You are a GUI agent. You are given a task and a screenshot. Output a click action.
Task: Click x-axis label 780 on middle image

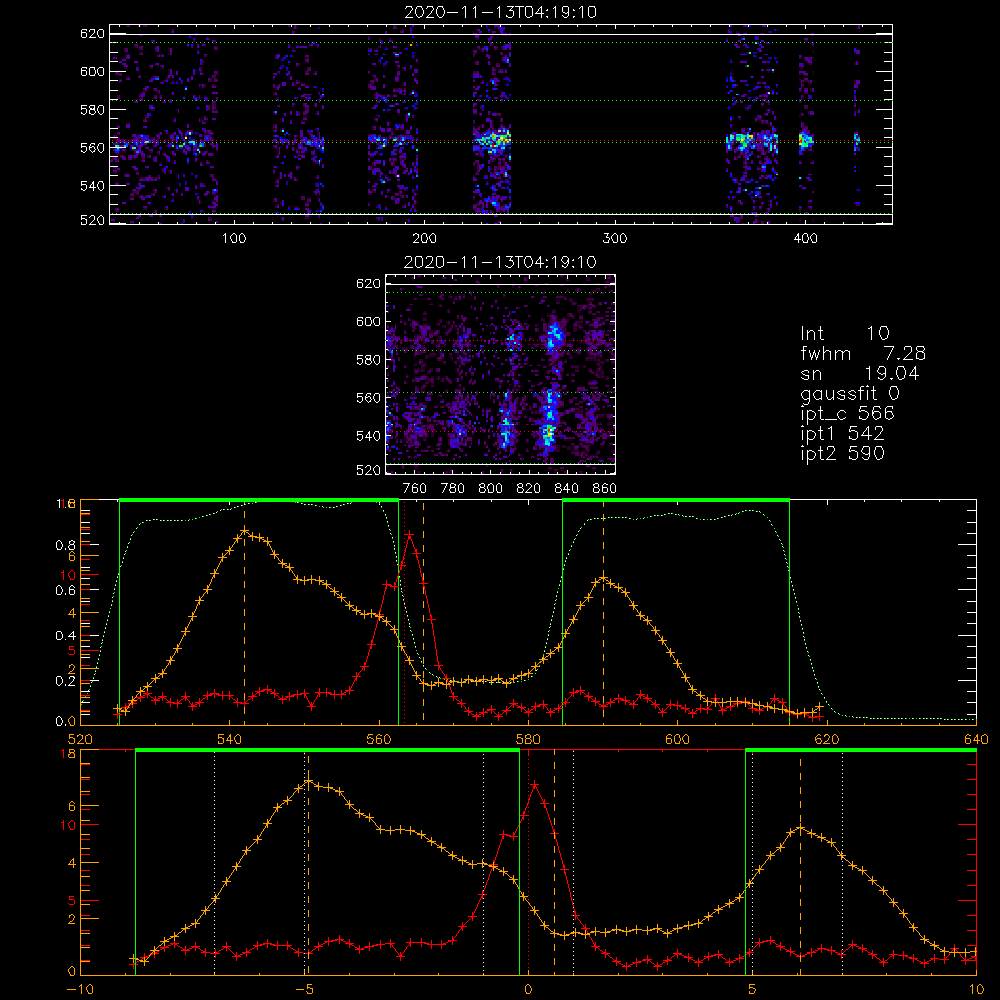[453, 489]
